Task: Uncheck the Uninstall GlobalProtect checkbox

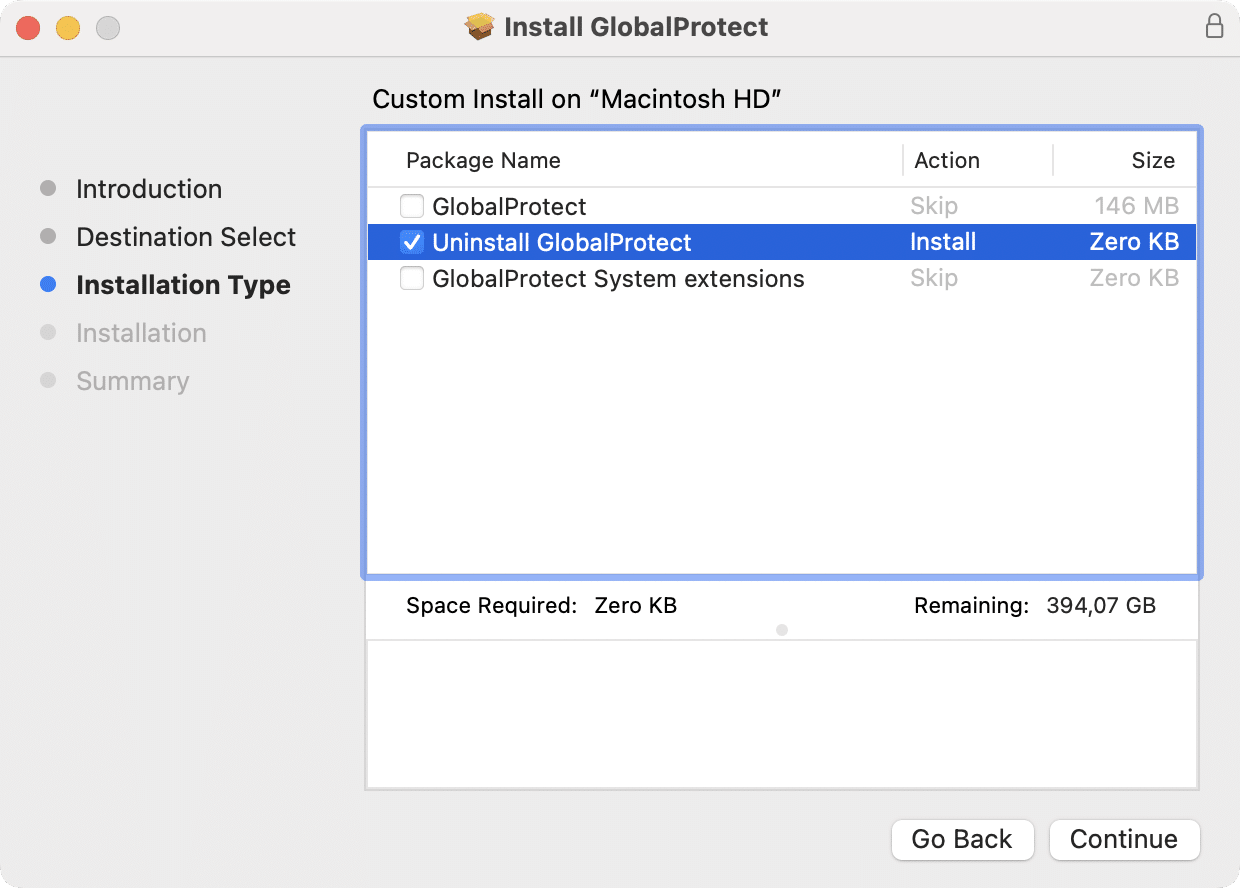Action: pos(411,242)
